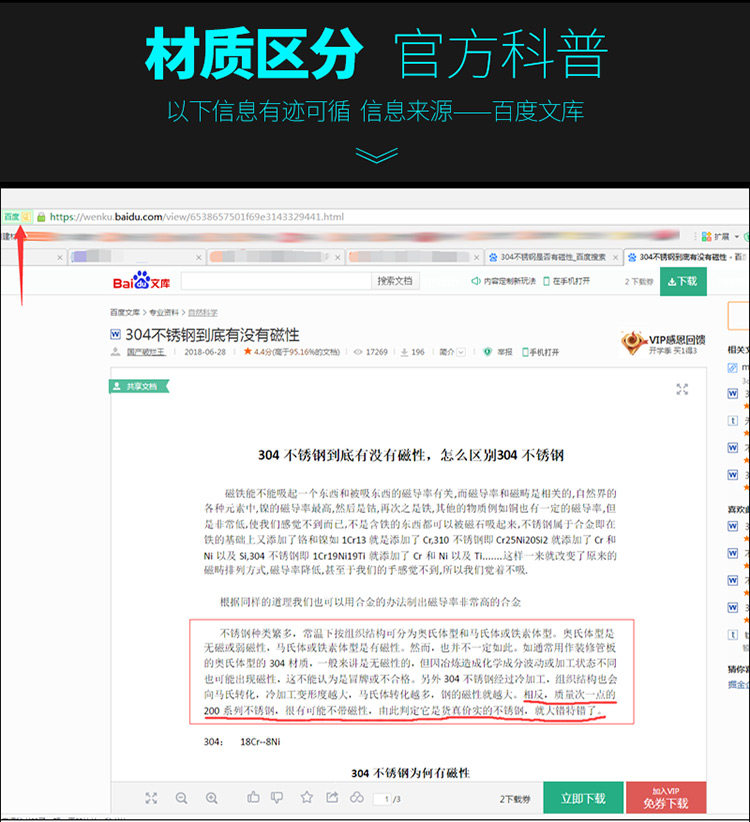The height and width of the screenshot is (822, 750).
Task: Open the 自然科学 breadcrumb link
Action: [203, 312]
